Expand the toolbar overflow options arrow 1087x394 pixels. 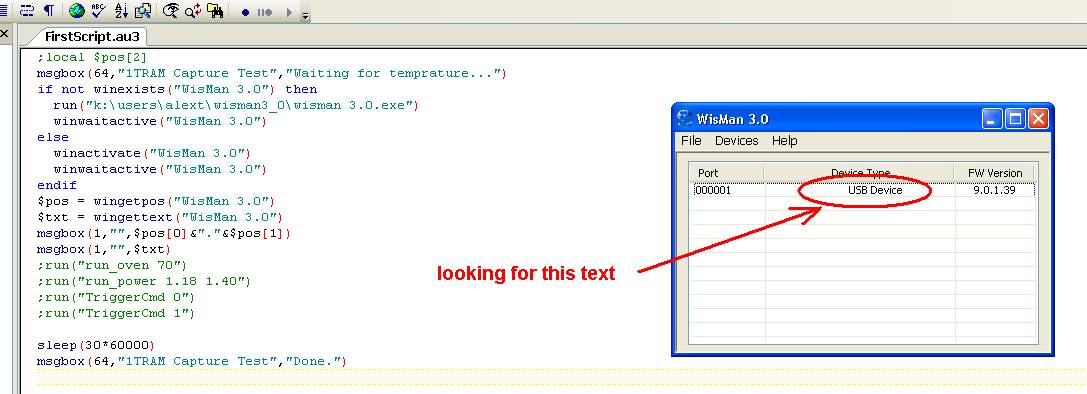tap(306, 15)
